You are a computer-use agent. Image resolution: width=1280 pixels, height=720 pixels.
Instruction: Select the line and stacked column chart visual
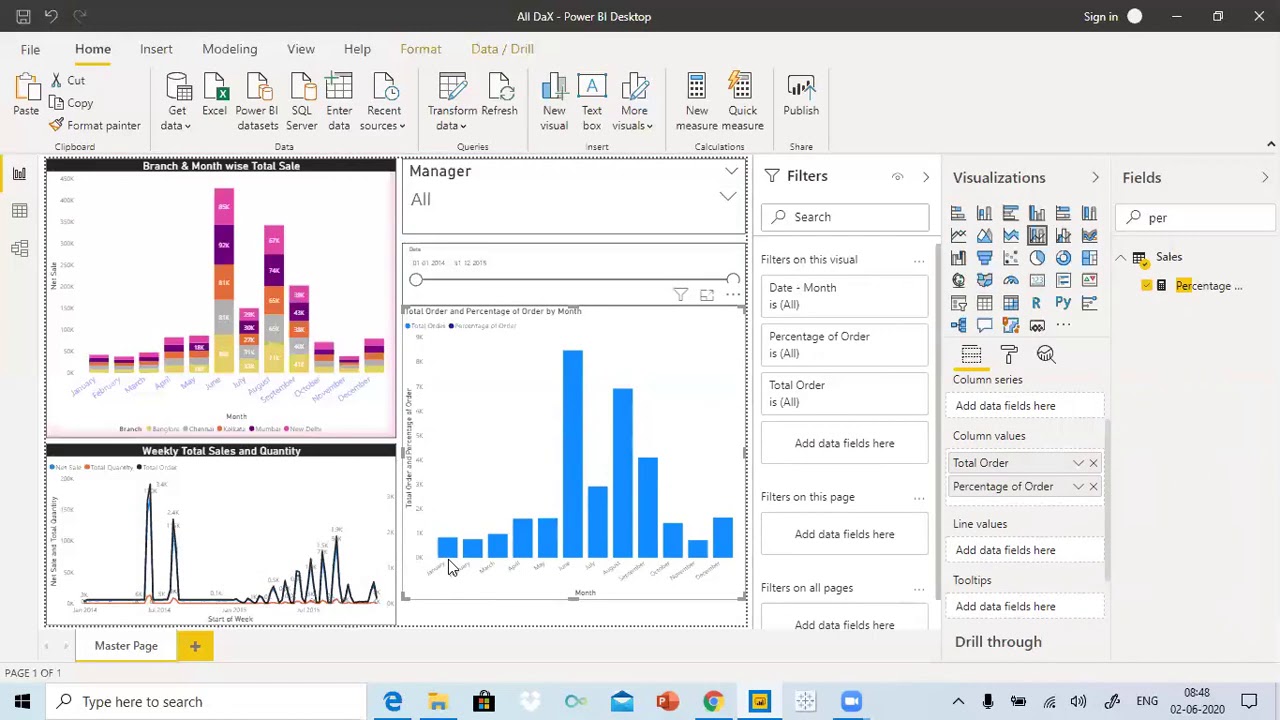(x=1037, y=235)
